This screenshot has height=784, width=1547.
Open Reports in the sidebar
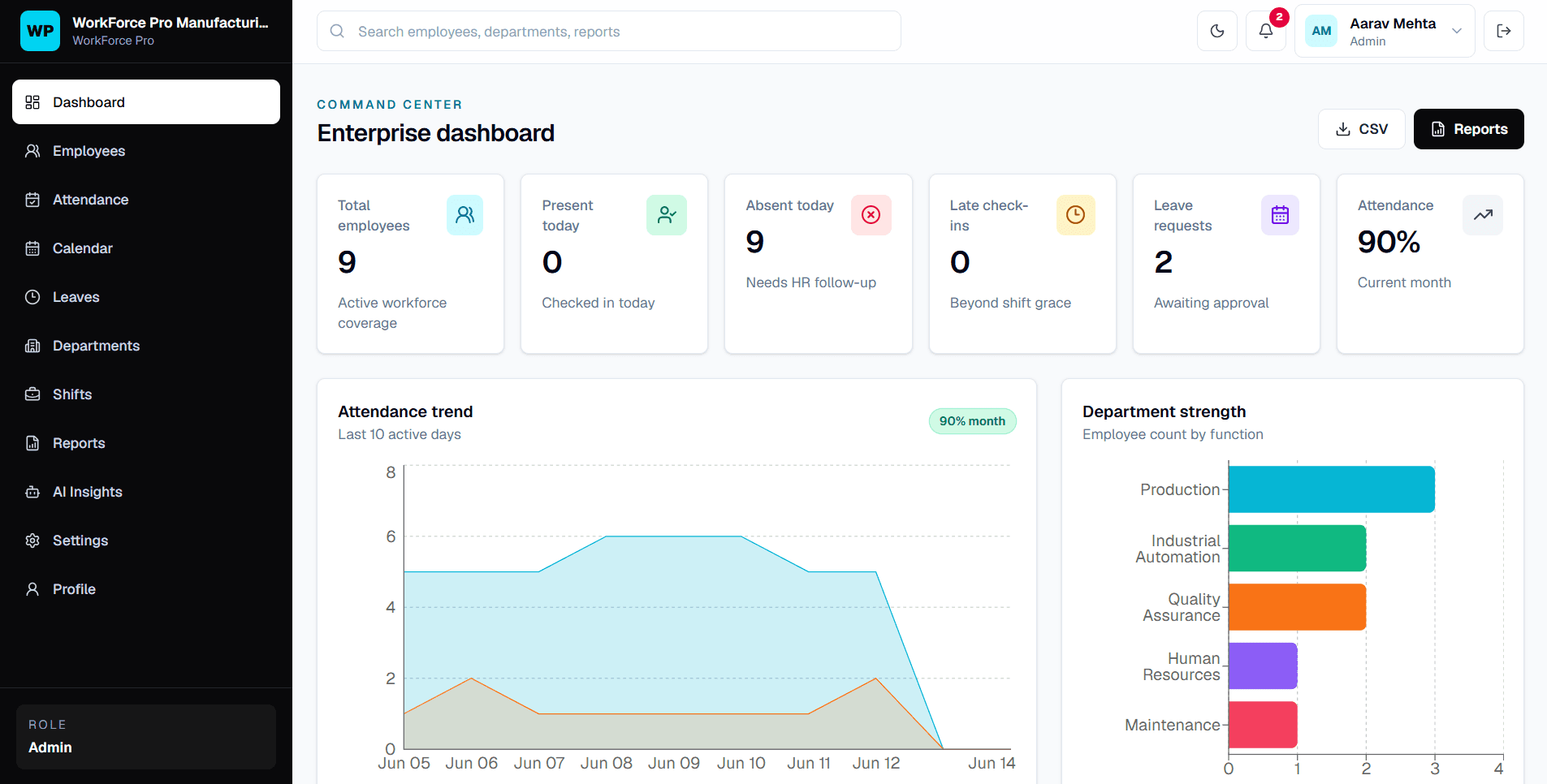(146, 443)
